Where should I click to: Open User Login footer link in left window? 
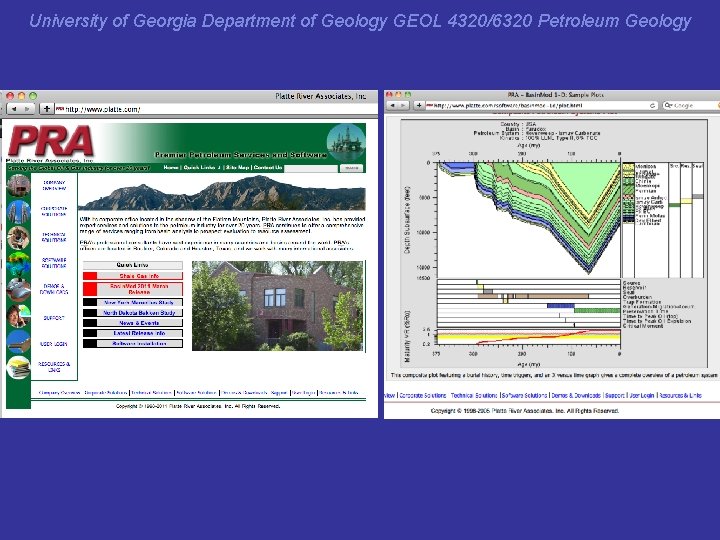click(x=304, y=393)
